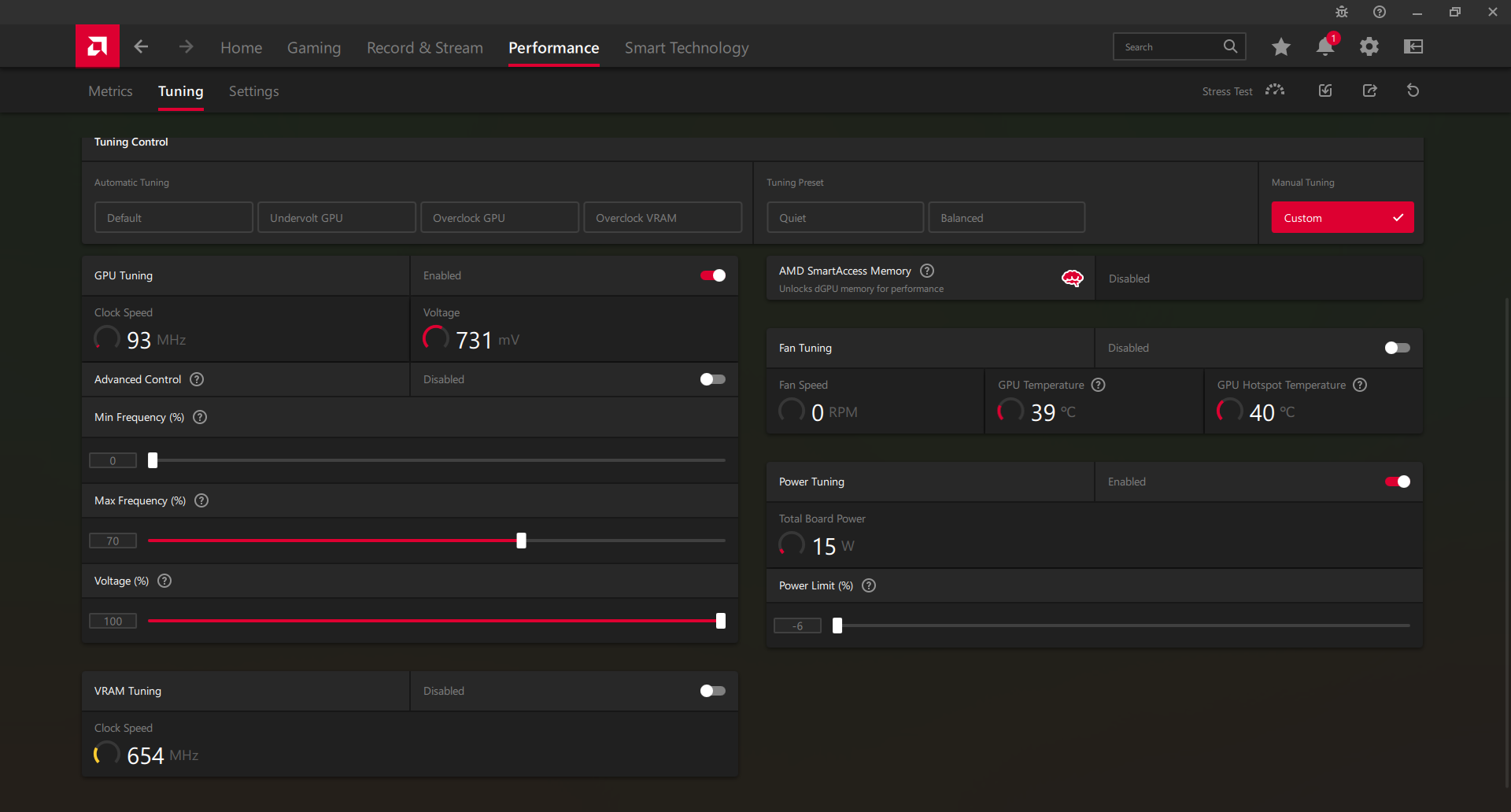Click help icon next to SmartAccess Memory
Viewport: 1511px width, 812px height.
tap(927, 271)
